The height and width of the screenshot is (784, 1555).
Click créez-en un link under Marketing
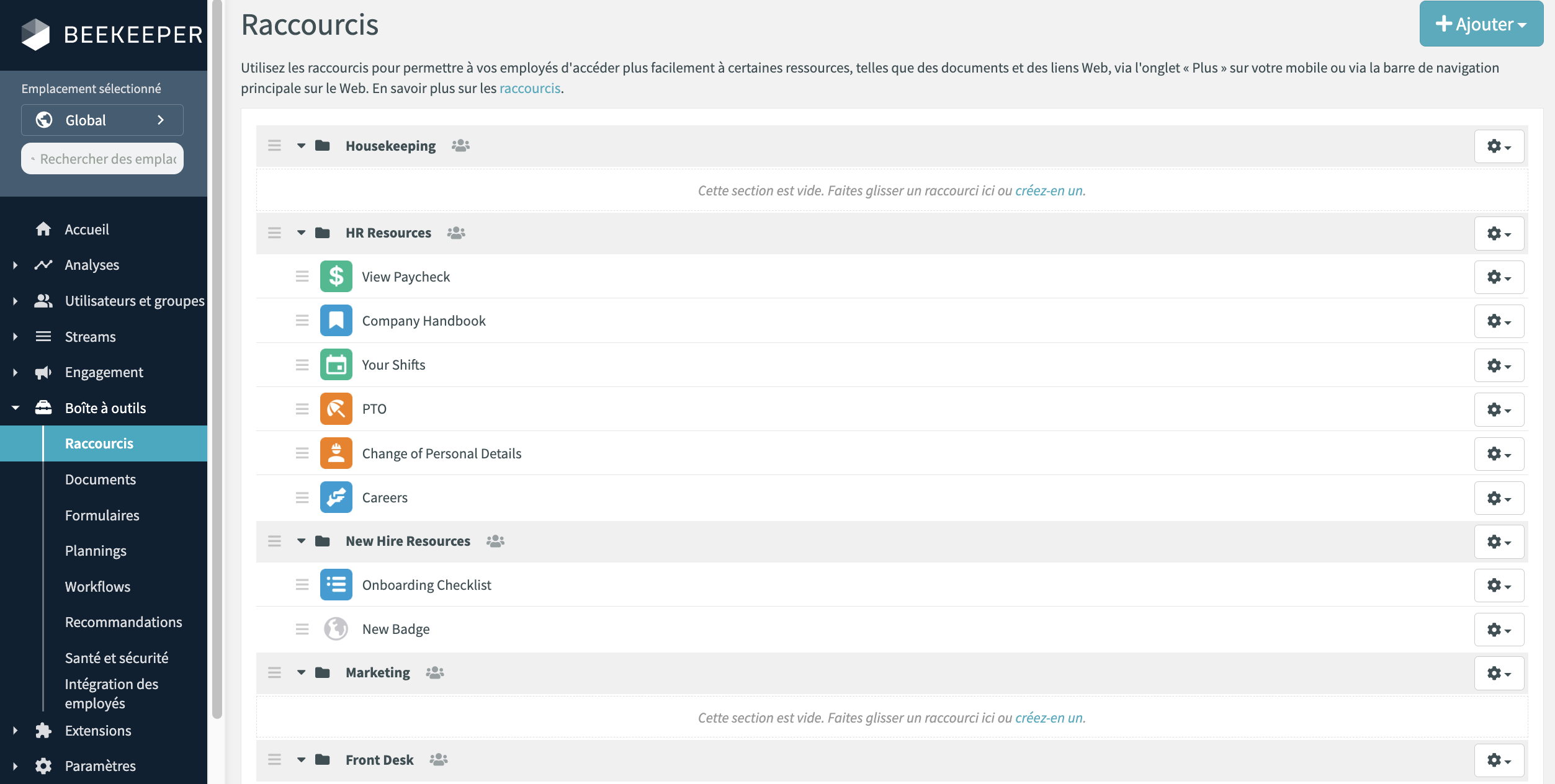(1049, 718)
